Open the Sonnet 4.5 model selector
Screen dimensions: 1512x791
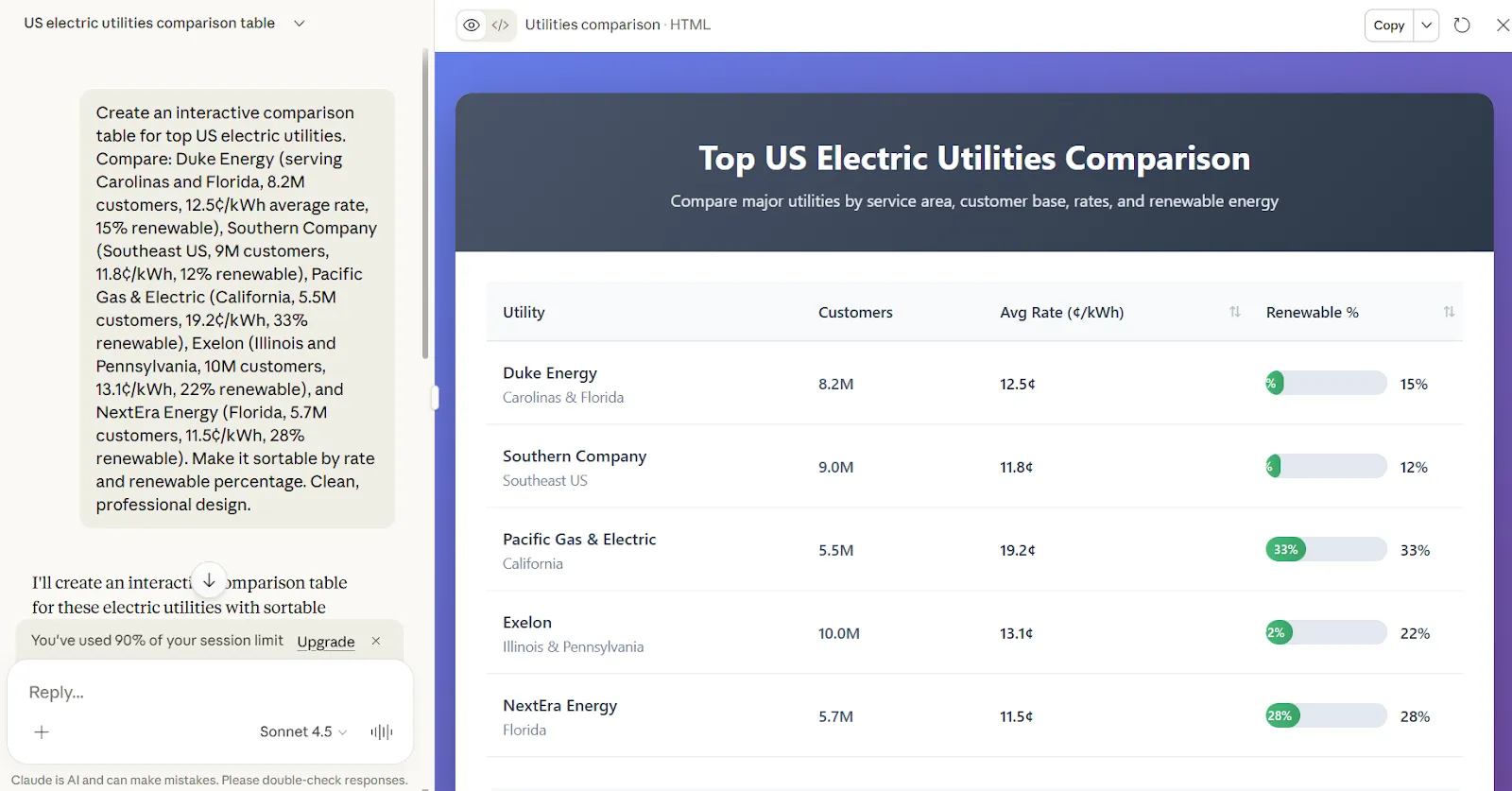pos(303,732)
